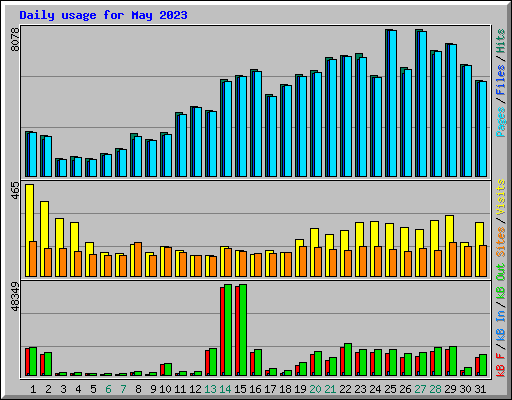
Task: Click day label 8 on x-axis
Action: 138,389
